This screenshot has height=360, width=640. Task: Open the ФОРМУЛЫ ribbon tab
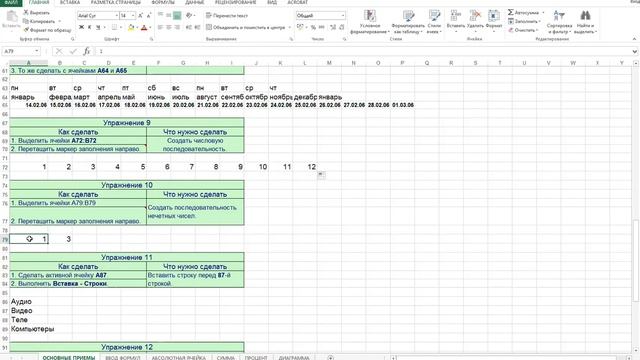(163, 2)
